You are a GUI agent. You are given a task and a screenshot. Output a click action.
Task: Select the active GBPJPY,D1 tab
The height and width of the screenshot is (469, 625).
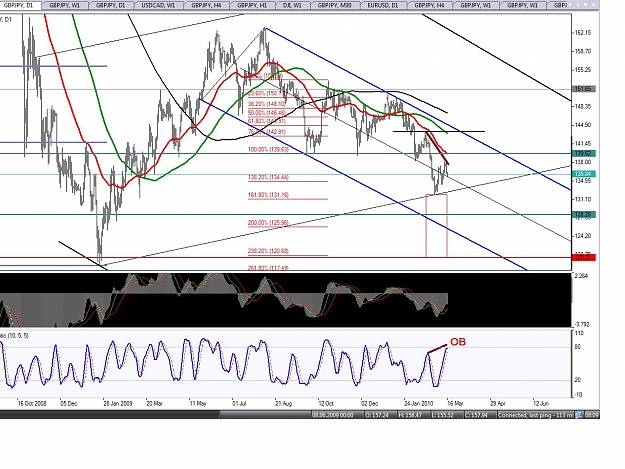[19, 6]
